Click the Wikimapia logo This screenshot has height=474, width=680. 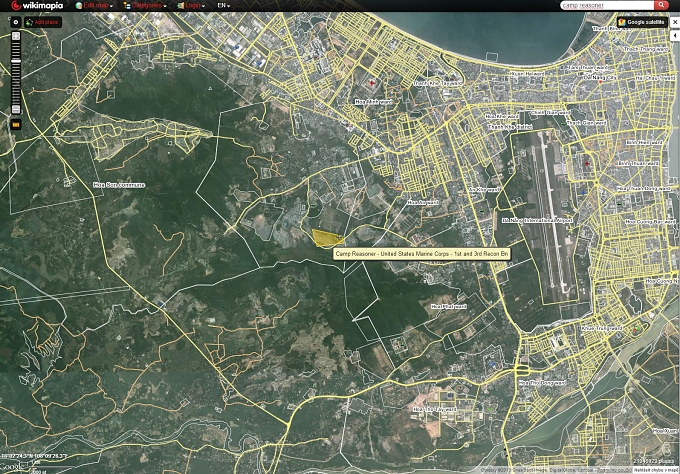tap(38, 6)
